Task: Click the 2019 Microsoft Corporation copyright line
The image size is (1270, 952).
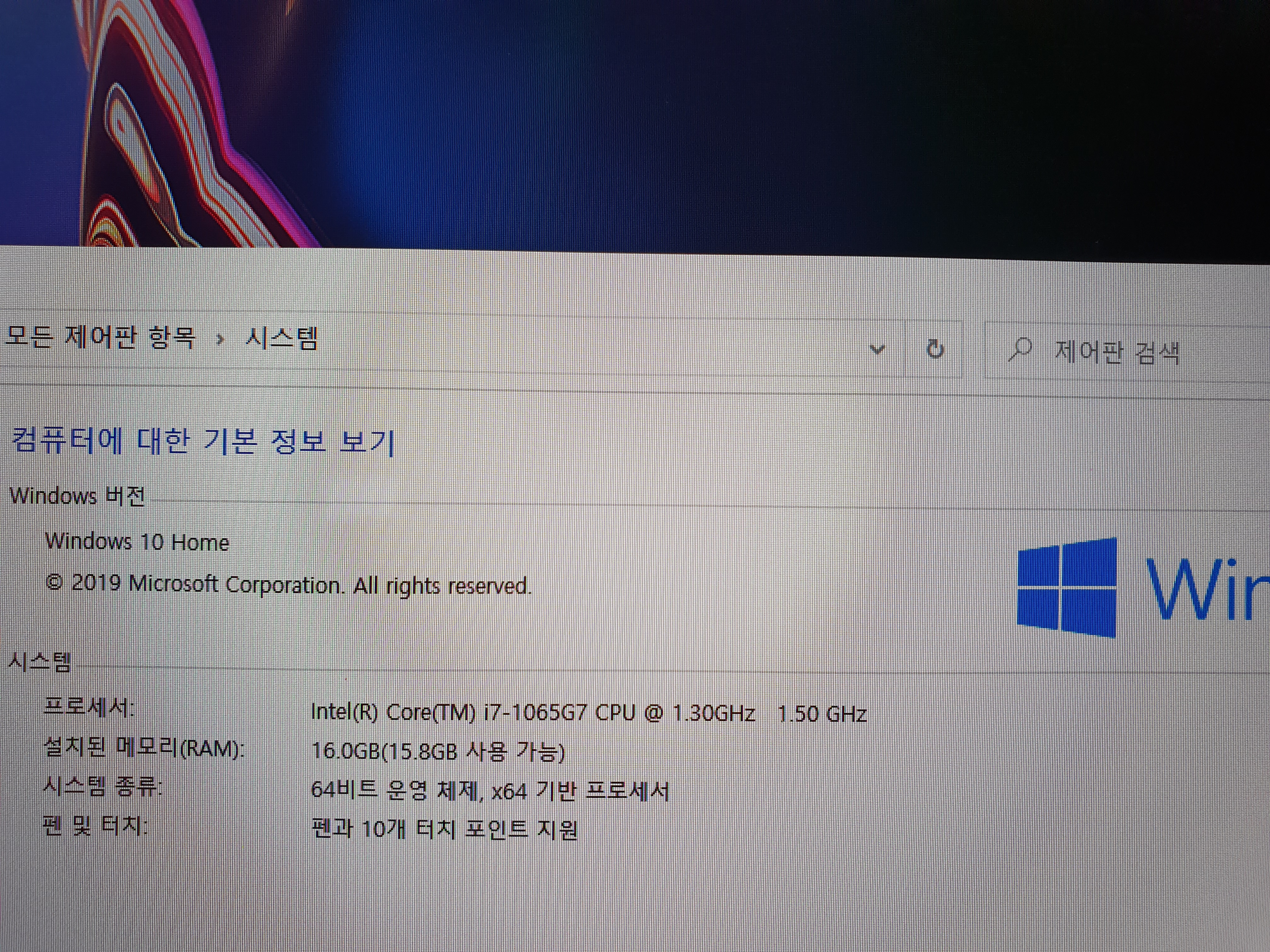Action: tap(288, 584)
